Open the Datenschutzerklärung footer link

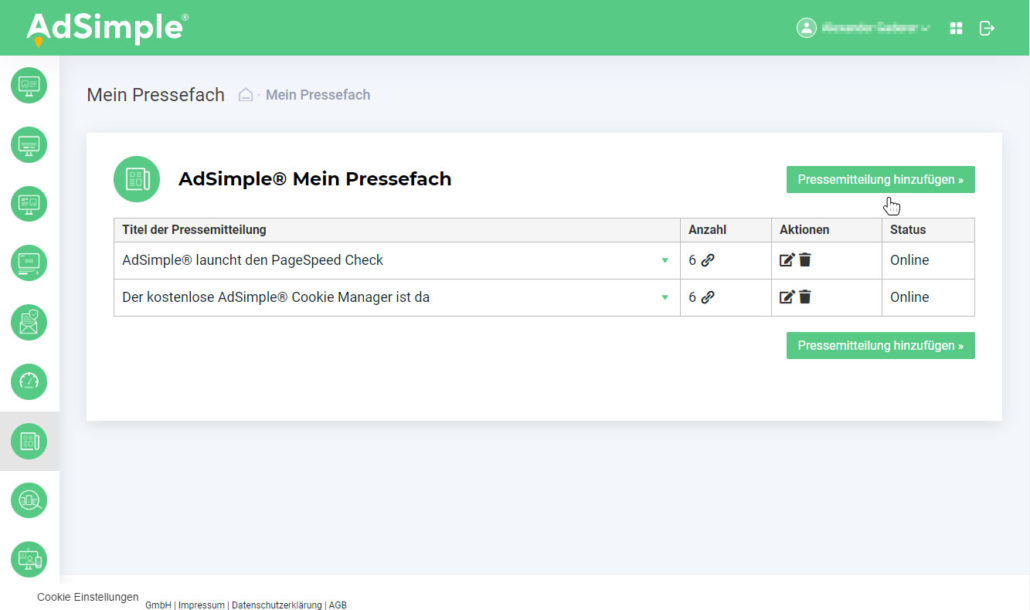coord(276,605)
